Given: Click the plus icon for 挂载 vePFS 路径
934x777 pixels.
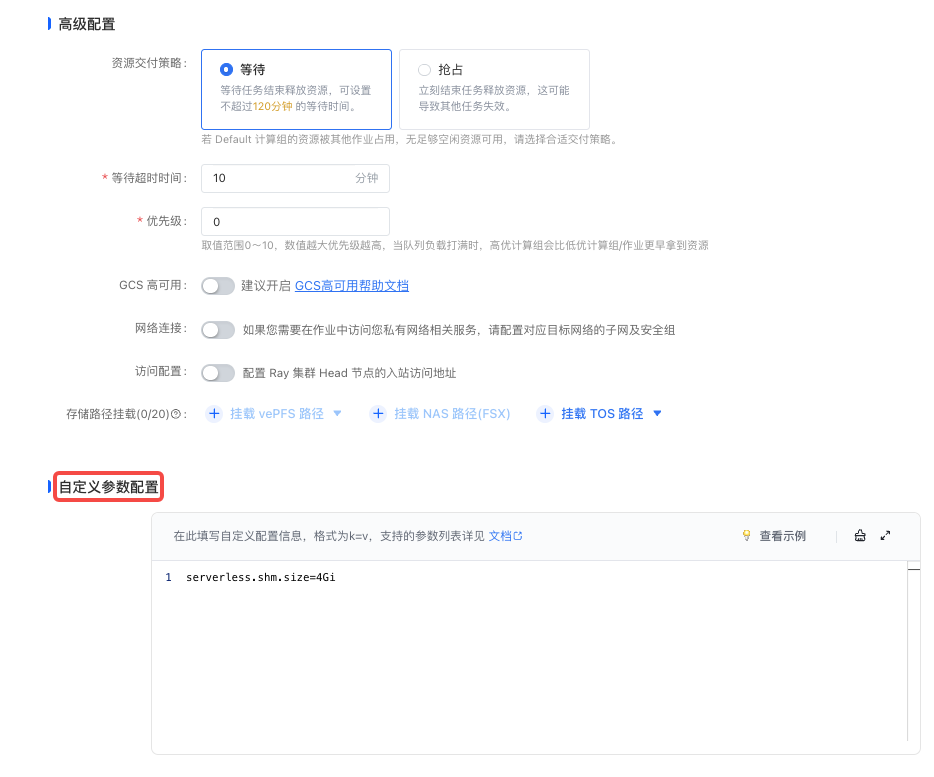Looking at the screenshot, I should (214, 414).
